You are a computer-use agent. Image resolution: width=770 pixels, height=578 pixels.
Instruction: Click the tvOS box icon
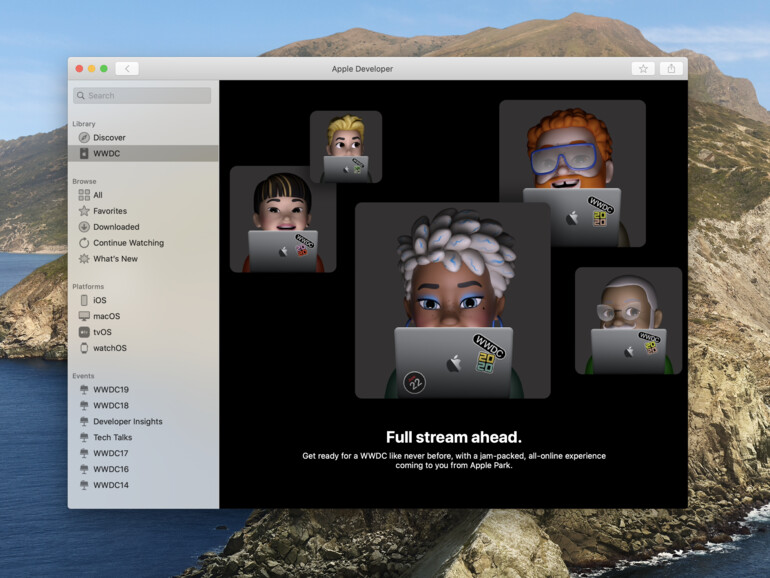click(84, 332)
